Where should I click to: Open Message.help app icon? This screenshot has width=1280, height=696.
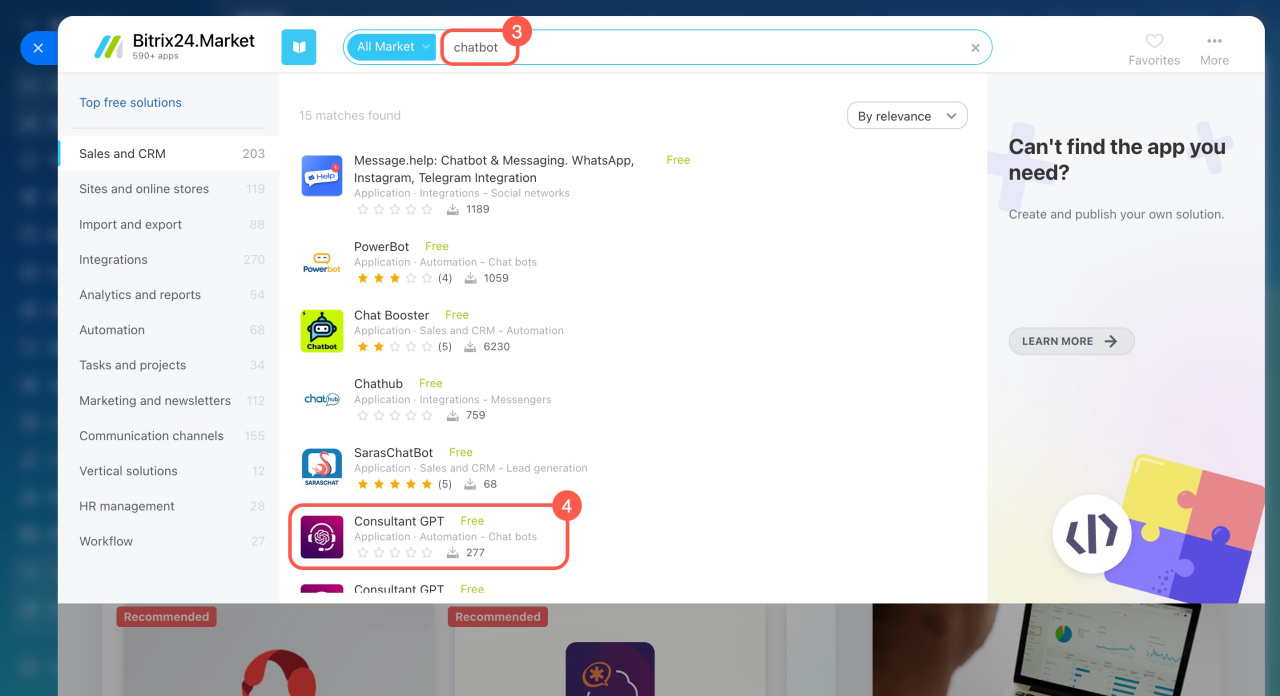(322, 176)
